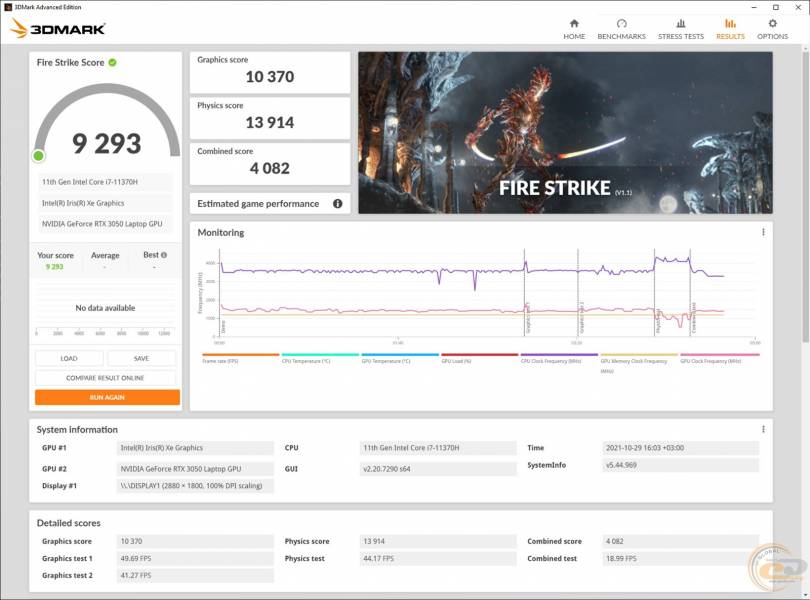Click the LOAD button
Screen dimensions: 810x600
[x=69, y=358]
